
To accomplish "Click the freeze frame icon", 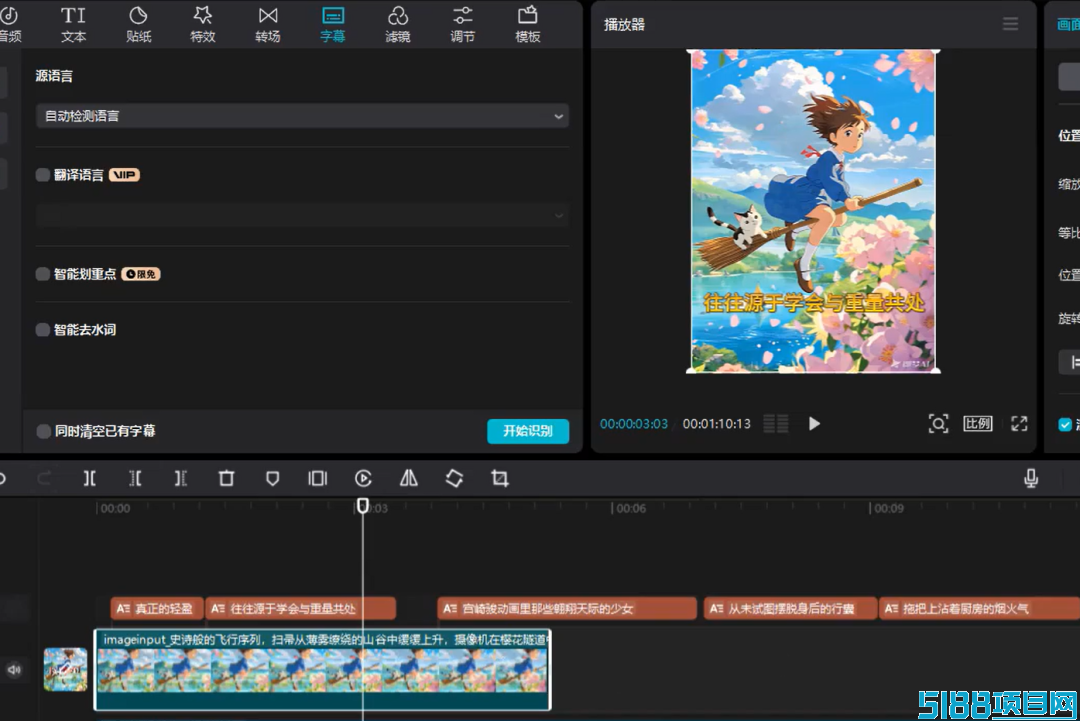I will (x=318, y=478).
